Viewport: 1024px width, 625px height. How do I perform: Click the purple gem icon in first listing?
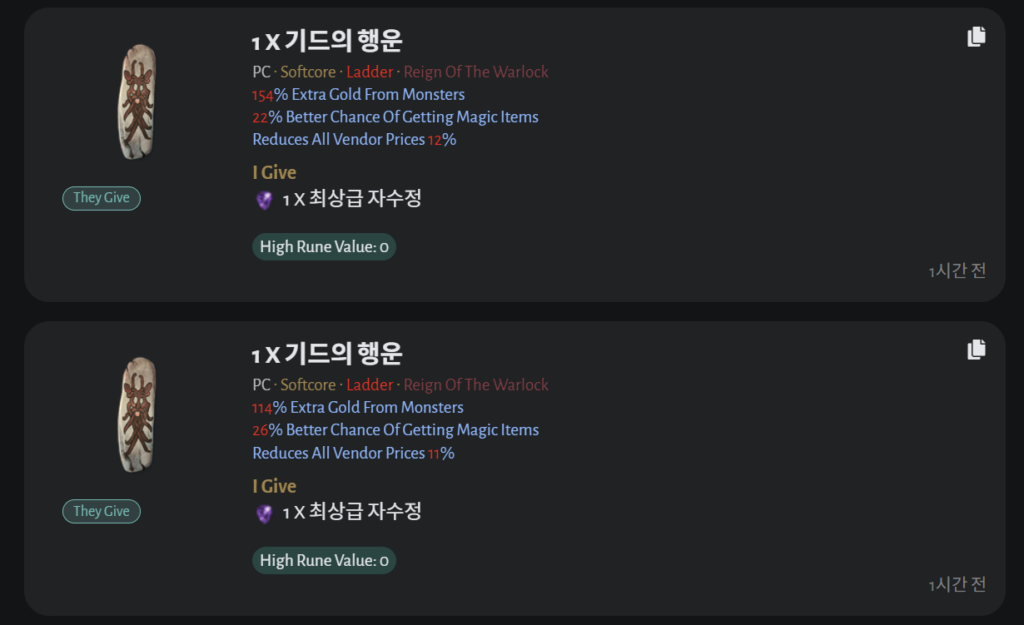264,200
